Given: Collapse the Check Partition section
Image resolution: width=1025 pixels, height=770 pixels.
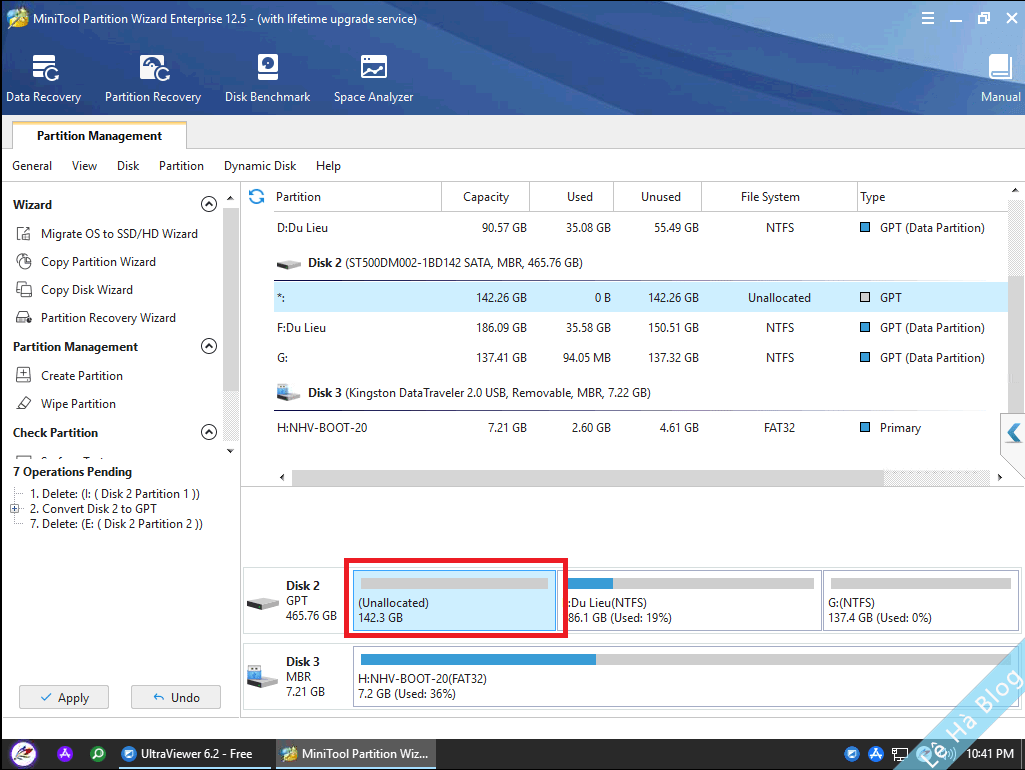Looking at the screenshot, I should coord(209,433).
